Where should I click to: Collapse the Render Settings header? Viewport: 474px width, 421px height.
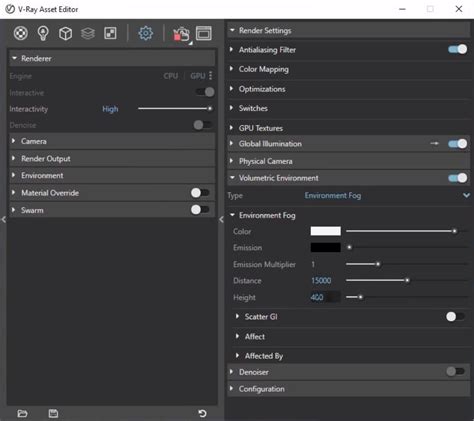pyautogui.click(x=349, y=31)
